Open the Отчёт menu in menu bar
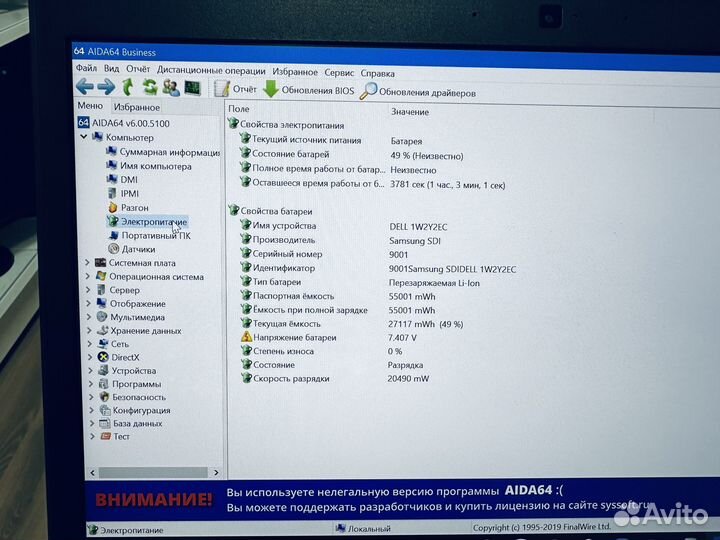 pyautogui.click(x=138, y=69)
